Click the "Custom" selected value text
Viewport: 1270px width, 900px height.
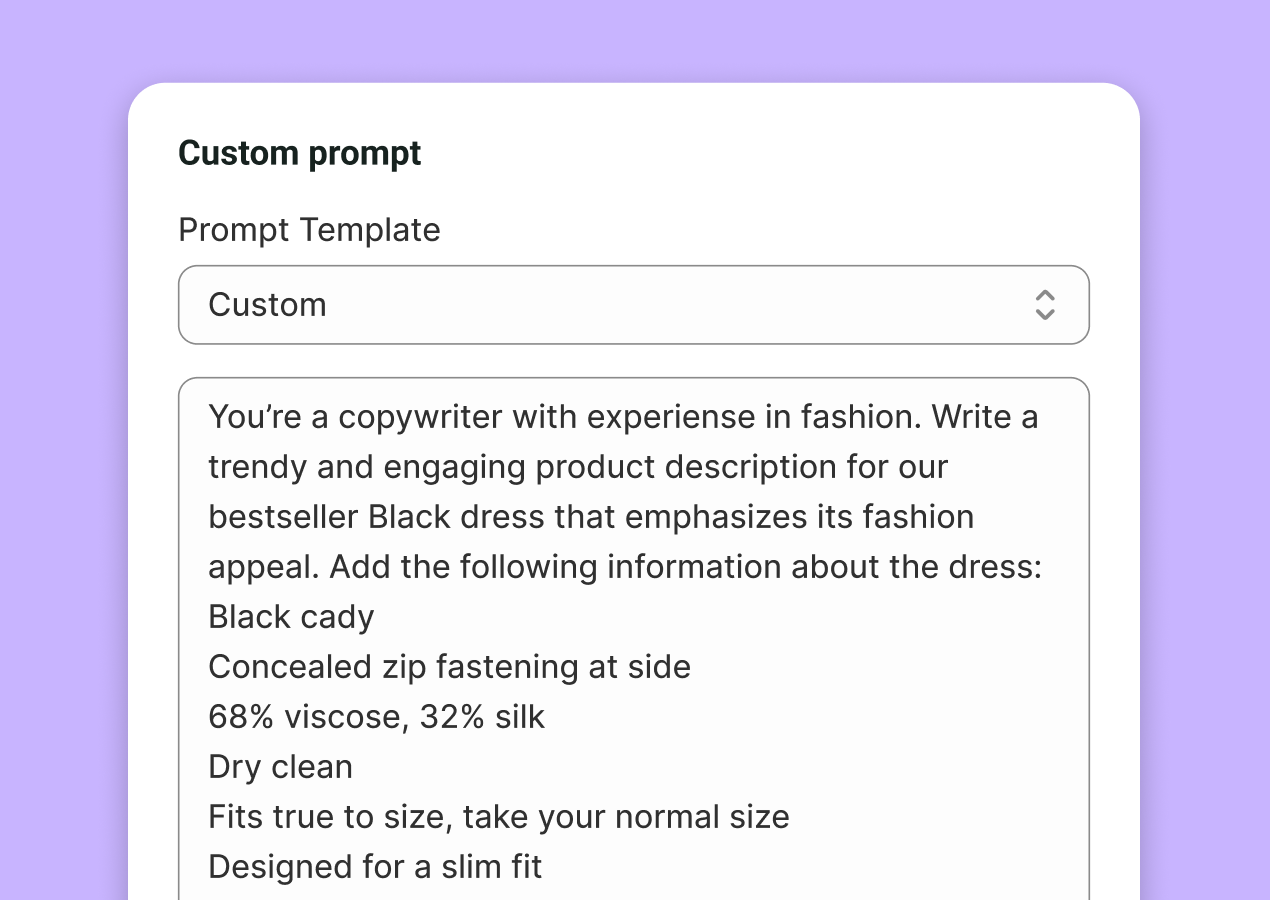point(267,305)
